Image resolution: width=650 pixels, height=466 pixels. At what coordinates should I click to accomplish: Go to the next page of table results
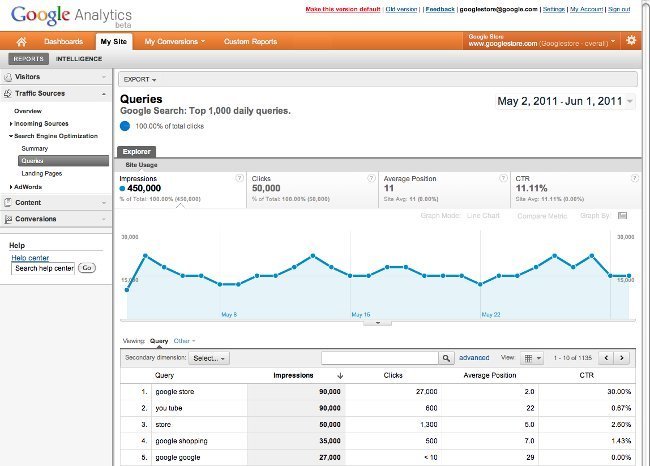click(x=622, y=357)
